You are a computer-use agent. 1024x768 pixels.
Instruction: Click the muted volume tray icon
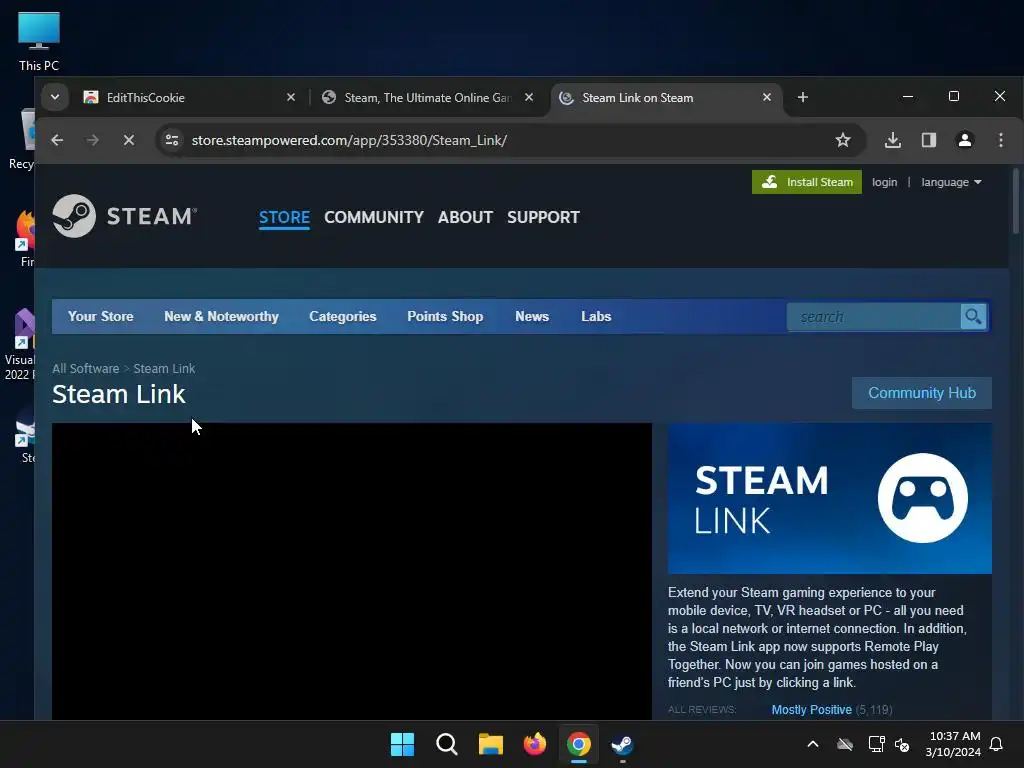(902, 744)
